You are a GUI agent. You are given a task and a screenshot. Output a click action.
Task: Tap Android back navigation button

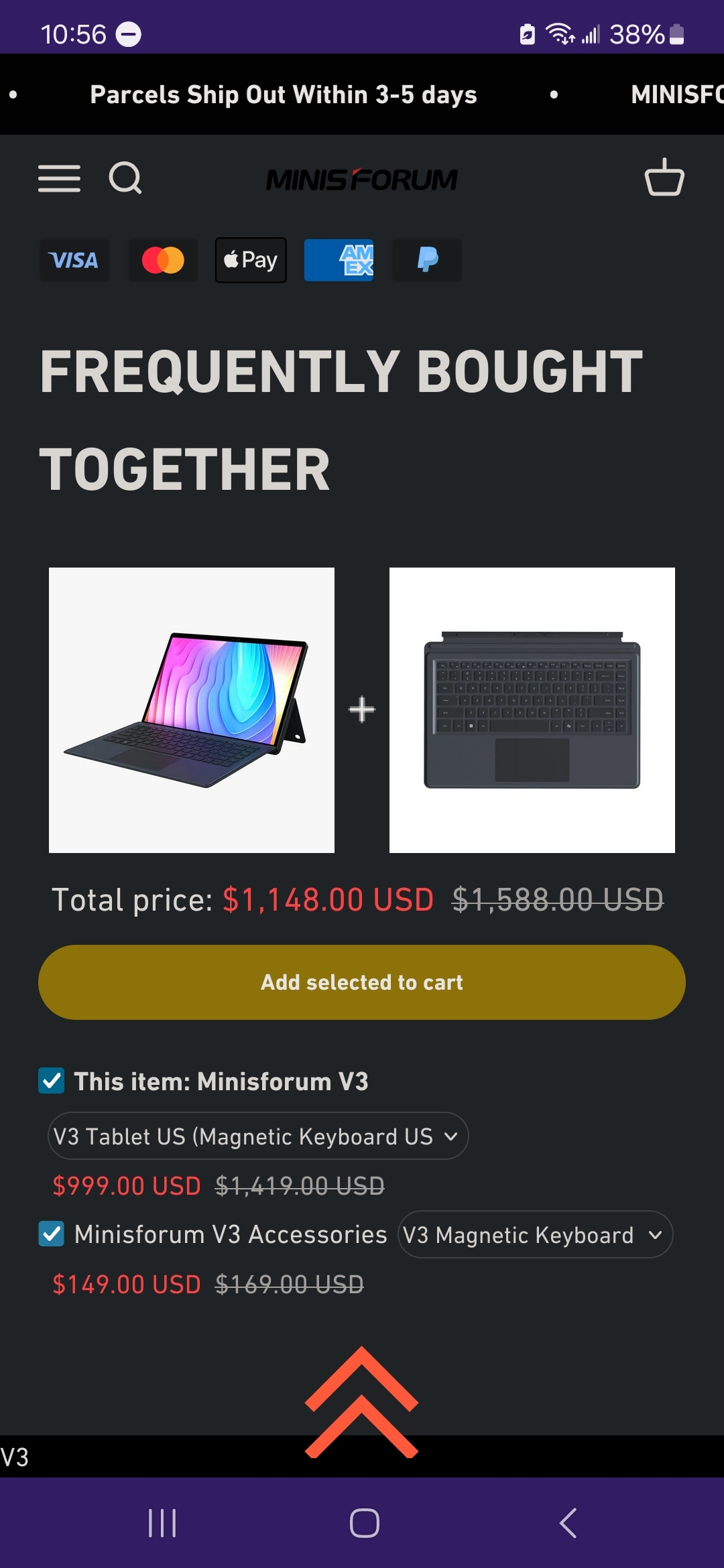(x=568, y=1523)
